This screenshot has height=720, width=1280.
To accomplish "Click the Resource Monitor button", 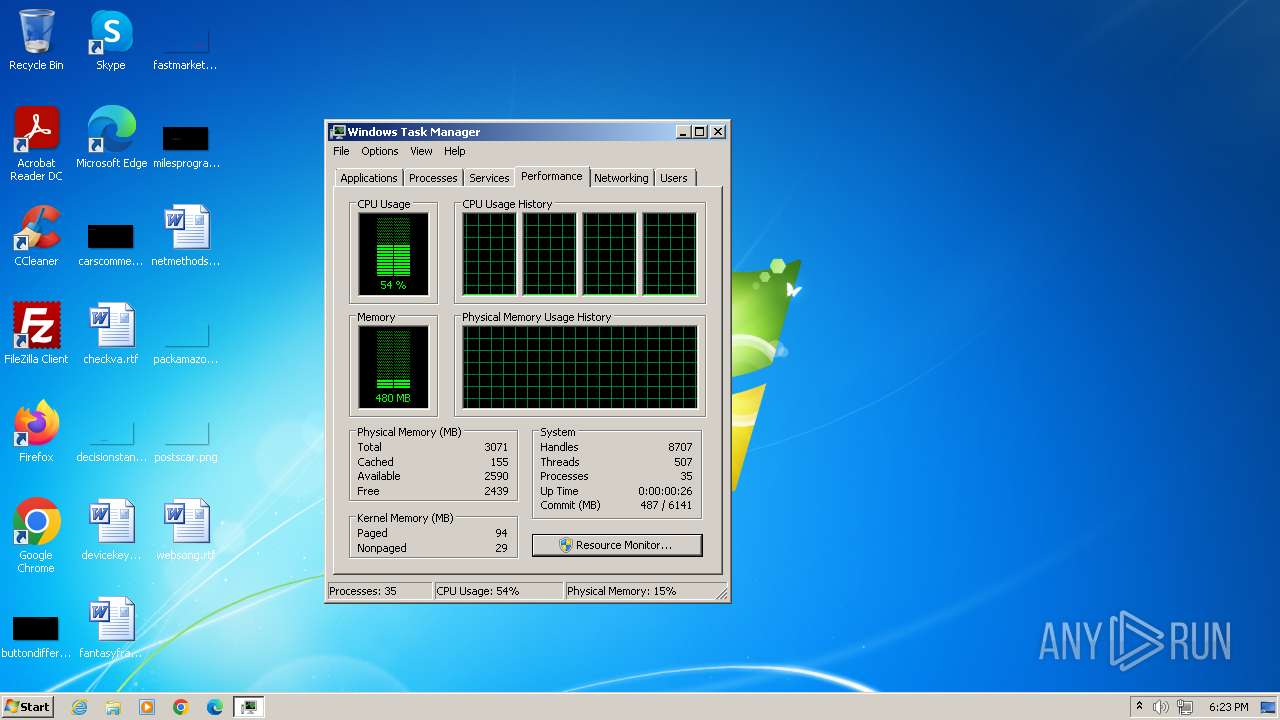I will tap(617, 545).
